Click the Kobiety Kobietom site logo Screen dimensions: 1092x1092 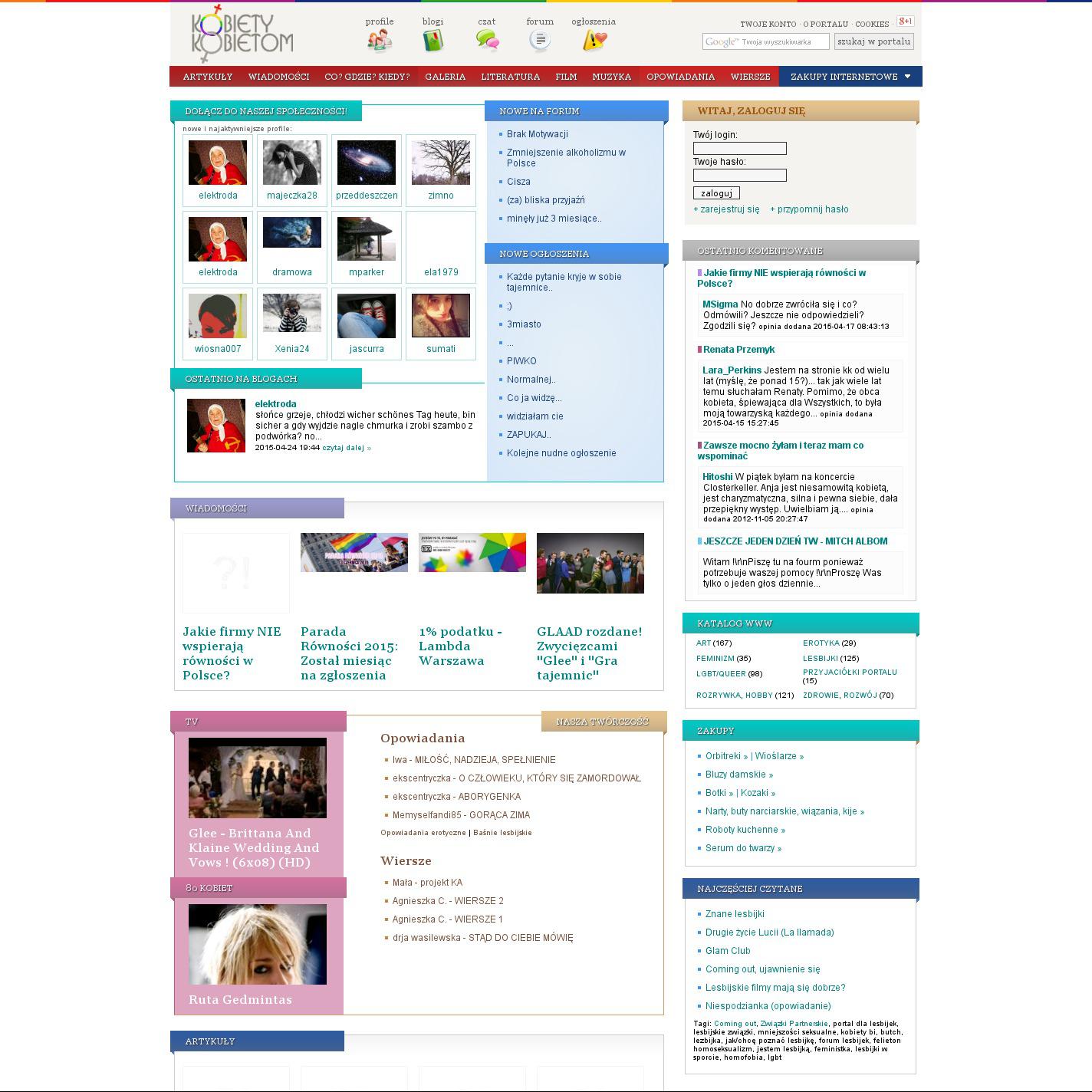tap(242, 34)
